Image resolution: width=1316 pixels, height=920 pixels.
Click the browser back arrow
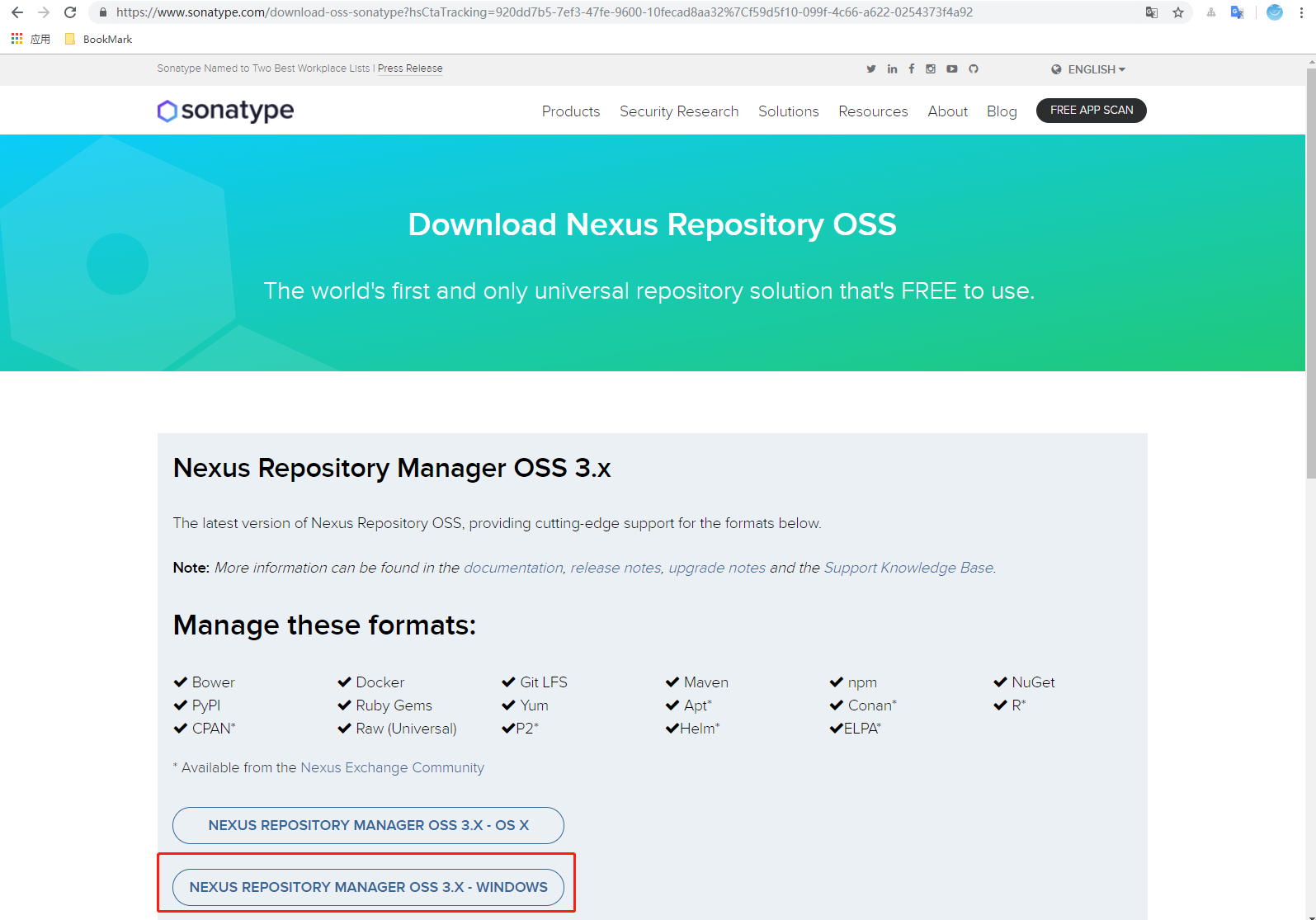pos(17,12)
